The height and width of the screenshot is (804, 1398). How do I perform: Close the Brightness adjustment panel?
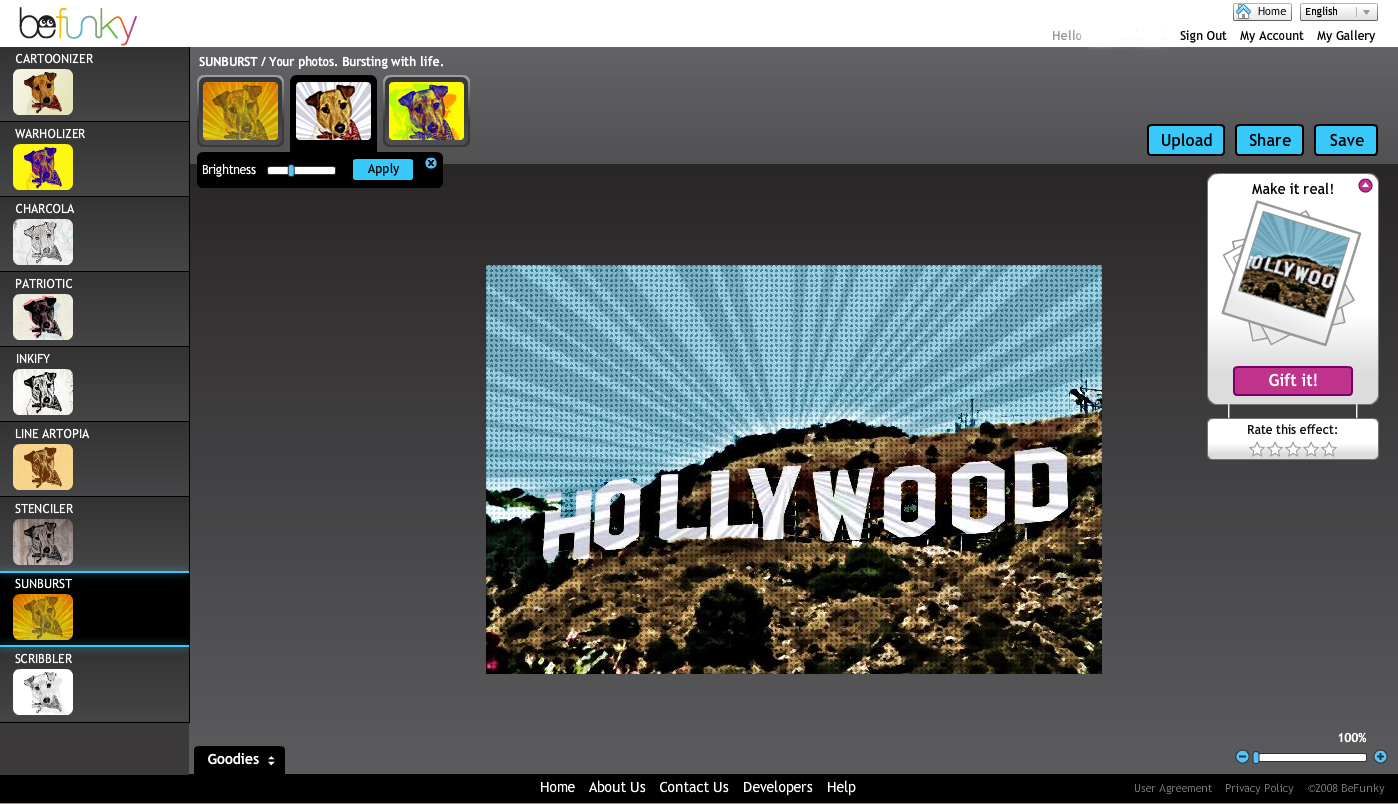pyautogui.click(x=431, y=163)
